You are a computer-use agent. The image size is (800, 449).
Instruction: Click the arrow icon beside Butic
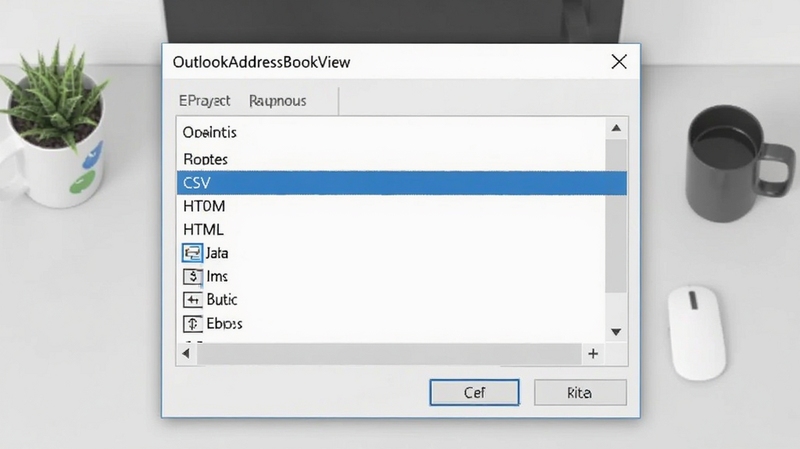(x=192, y=300)
